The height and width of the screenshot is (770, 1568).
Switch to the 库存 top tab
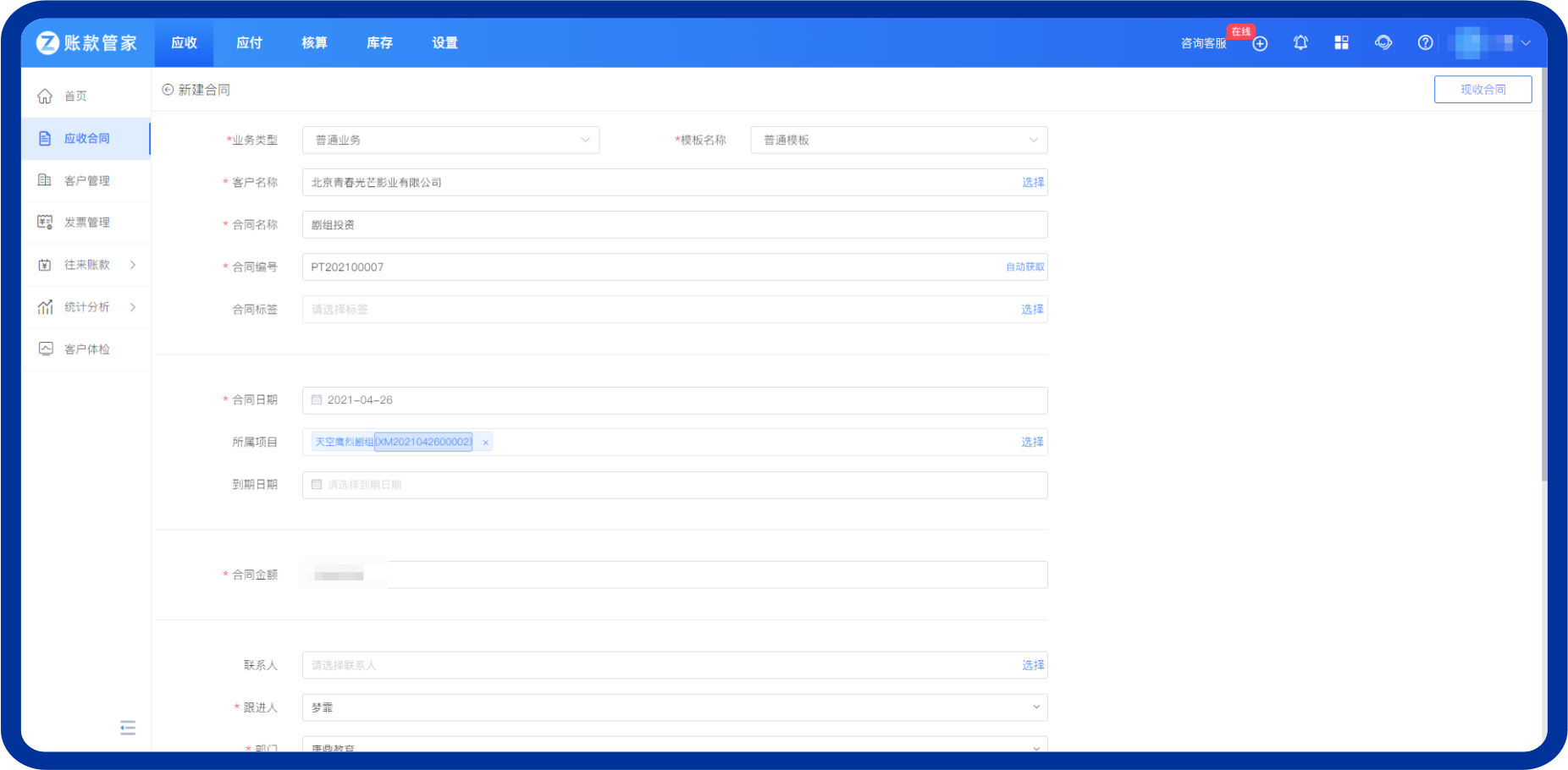point(379,42)
